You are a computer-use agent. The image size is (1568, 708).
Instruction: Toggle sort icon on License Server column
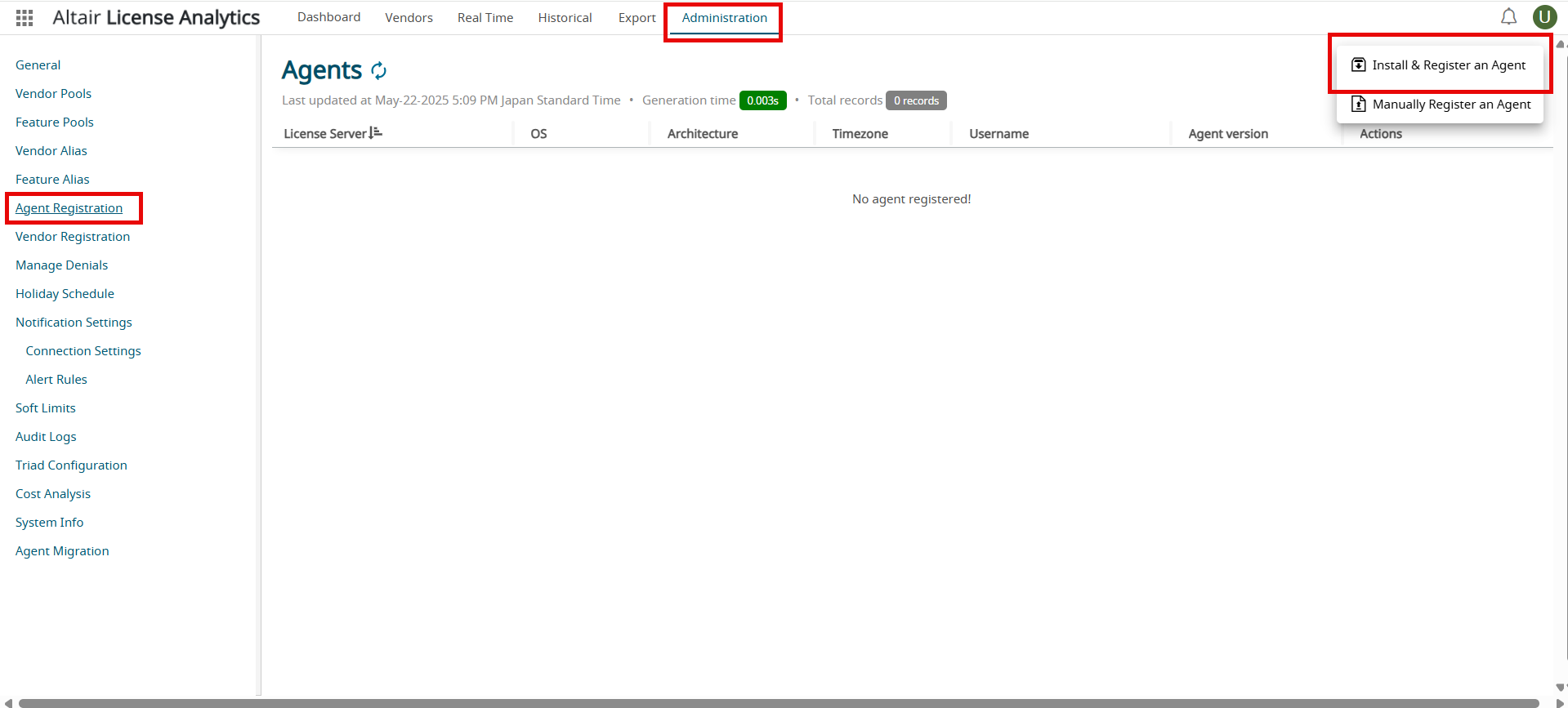pyautogui.click(x=375, y=132)
